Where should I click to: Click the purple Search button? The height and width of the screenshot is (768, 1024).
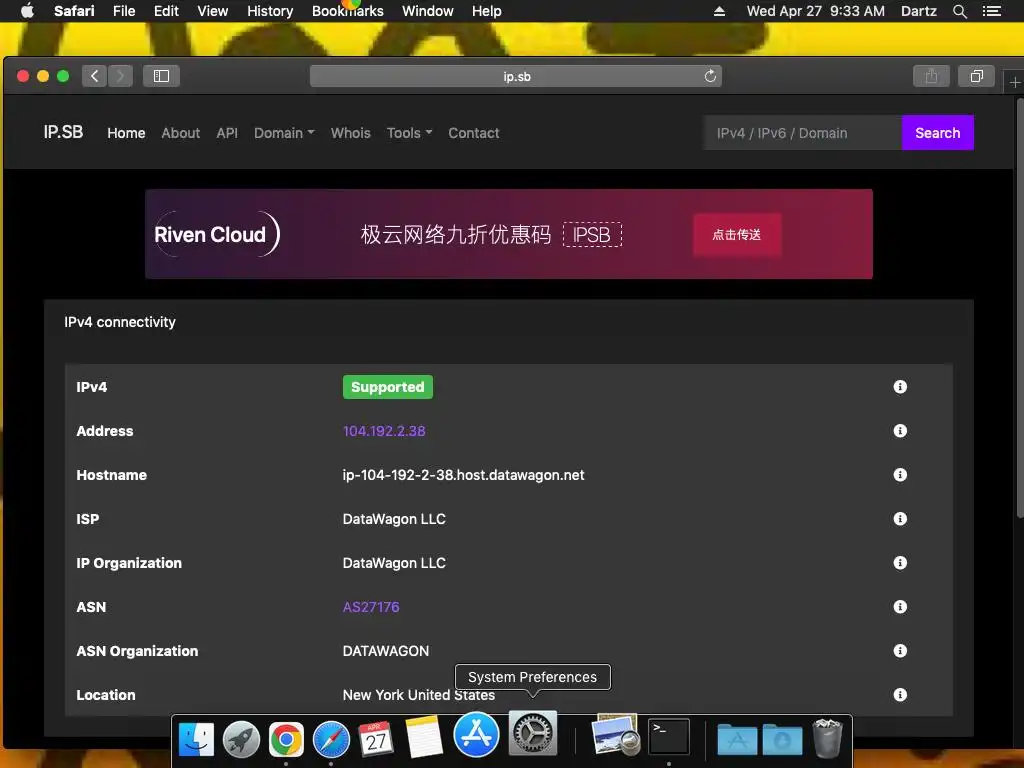938,133
